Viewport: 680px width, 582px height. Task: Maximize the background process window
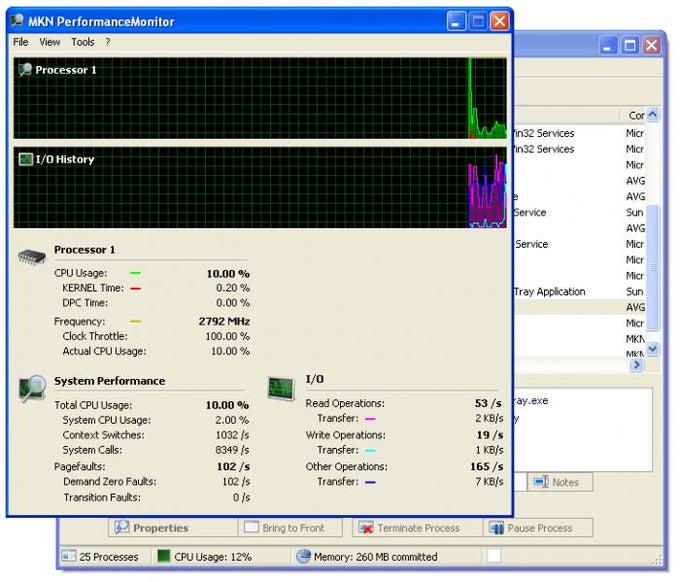630,45
